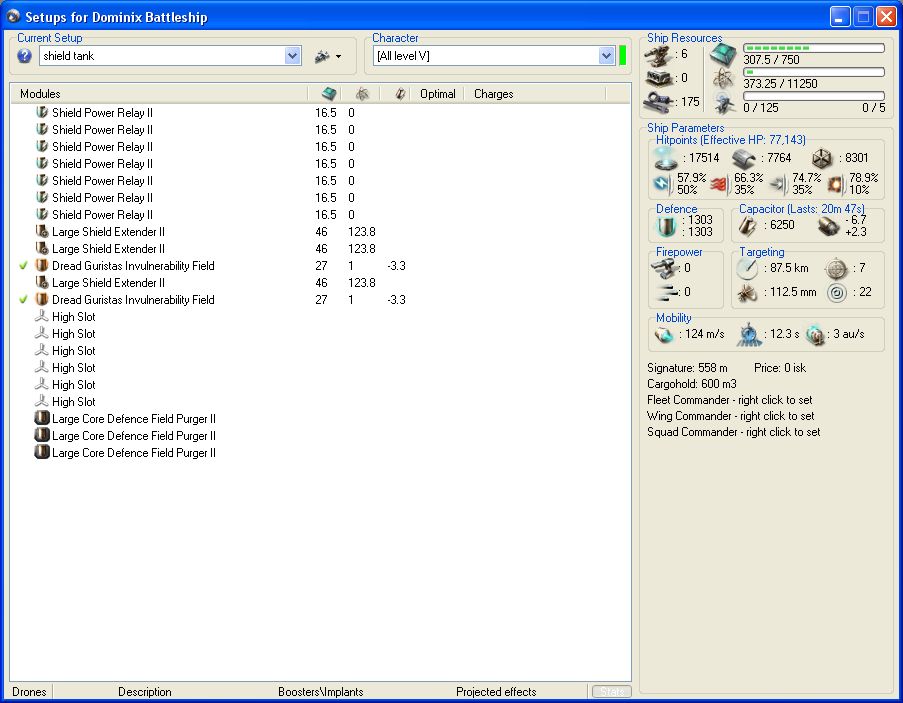Select the first Large Core Defence Field Purger II
Viewport: 903px width, 703px height.
pos(320,419)
